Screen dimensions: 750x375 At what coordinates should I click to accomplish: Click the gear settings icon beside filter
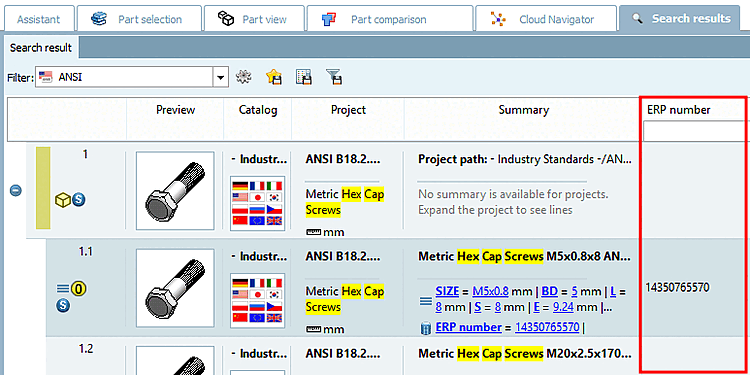coord(244,77)
